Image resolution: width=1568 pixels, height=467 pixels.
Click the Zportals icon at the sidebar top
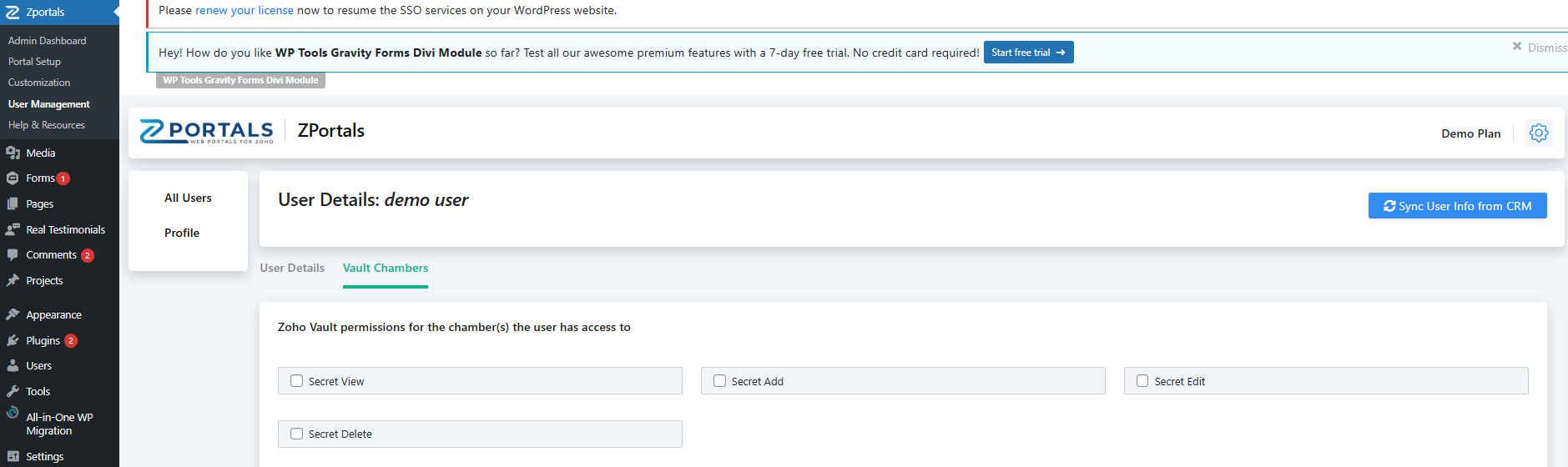tap(13, 13)
